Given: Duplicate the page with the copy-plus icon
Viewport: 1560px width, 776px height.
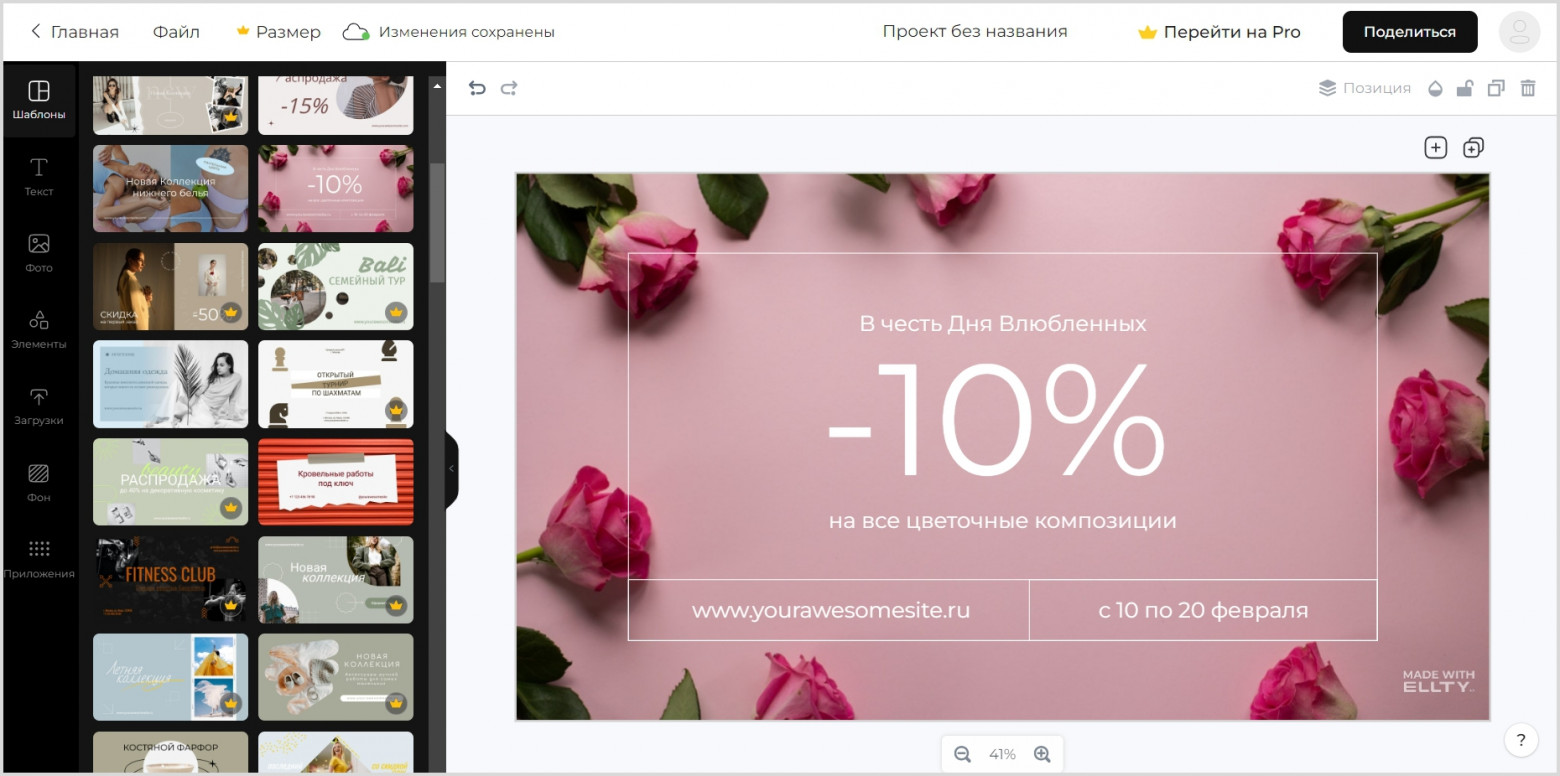Looking at the screenshot, I should pyautogui.click(x=1472, y=147).
